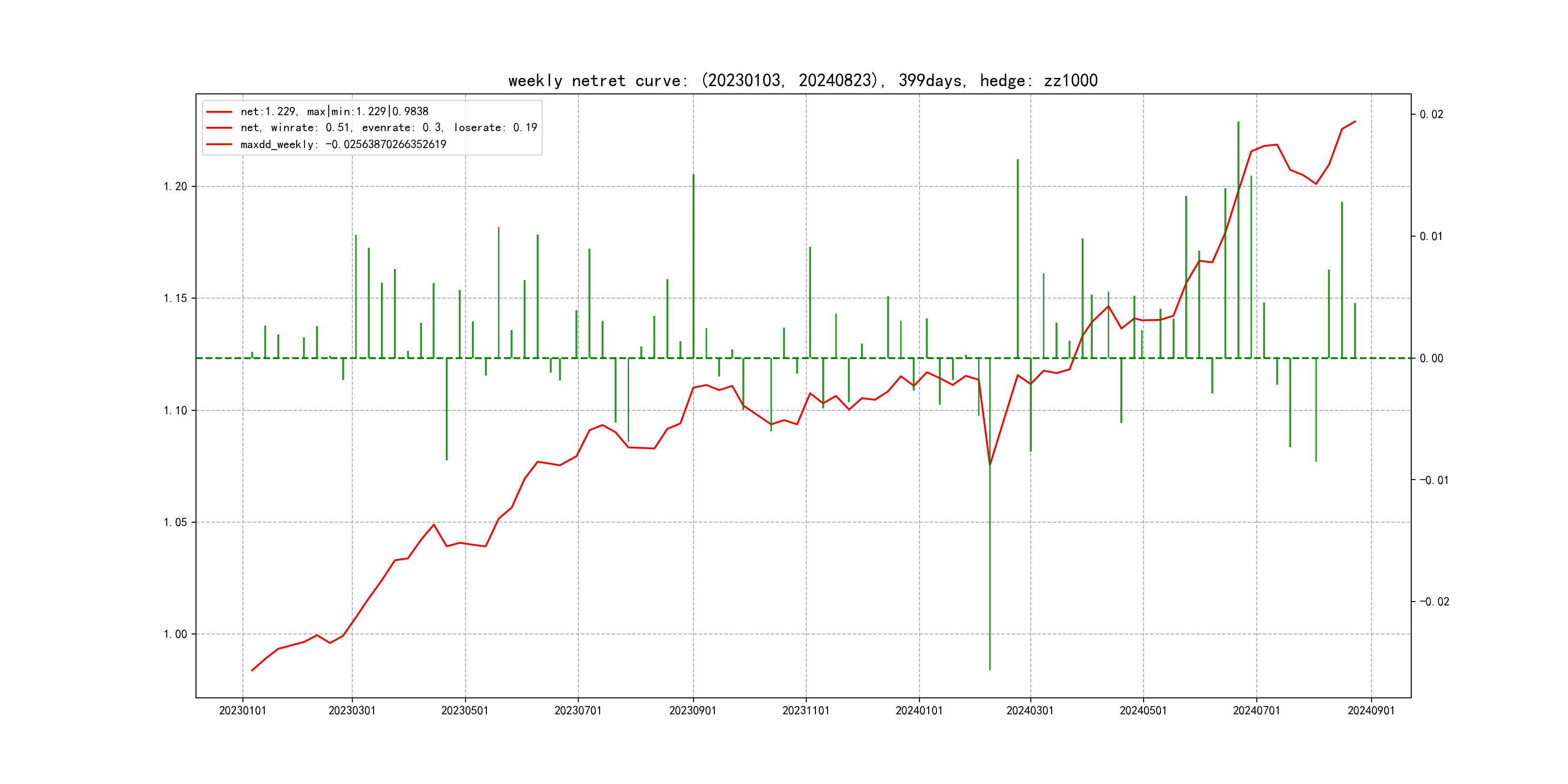The image size is (1568, 784).
Task: Click the 20230101 x-axis date label
Action: point(242,711)
